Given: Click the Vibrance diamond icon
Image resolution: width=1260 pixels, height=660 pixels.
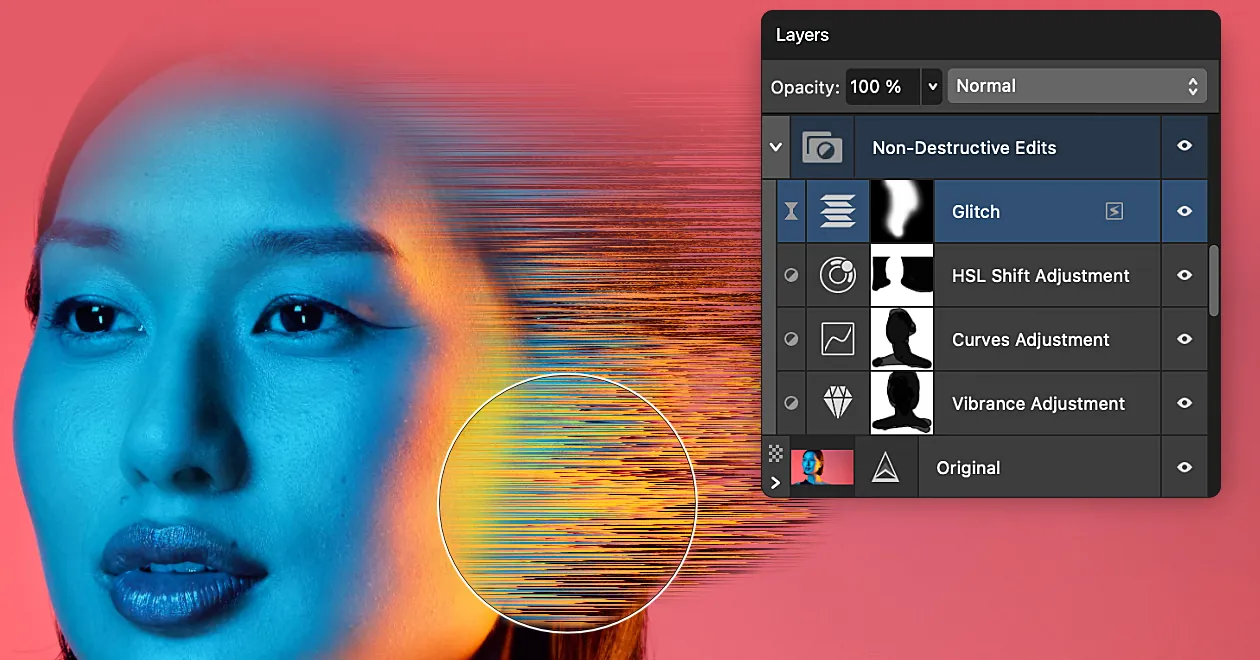Looking at the screenshot, I should coord(837,403).
